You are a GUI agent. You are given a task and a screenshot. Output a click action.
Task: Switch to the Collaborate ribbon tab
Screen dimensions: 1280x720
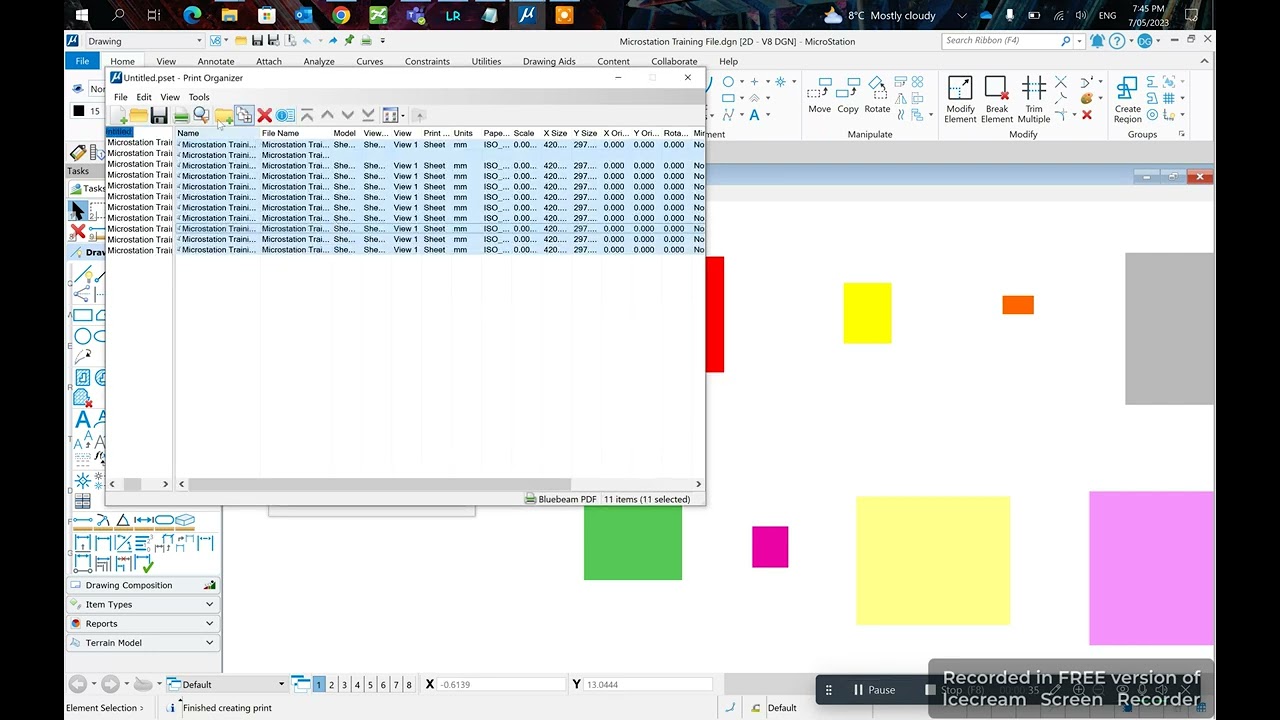(674, 61)
